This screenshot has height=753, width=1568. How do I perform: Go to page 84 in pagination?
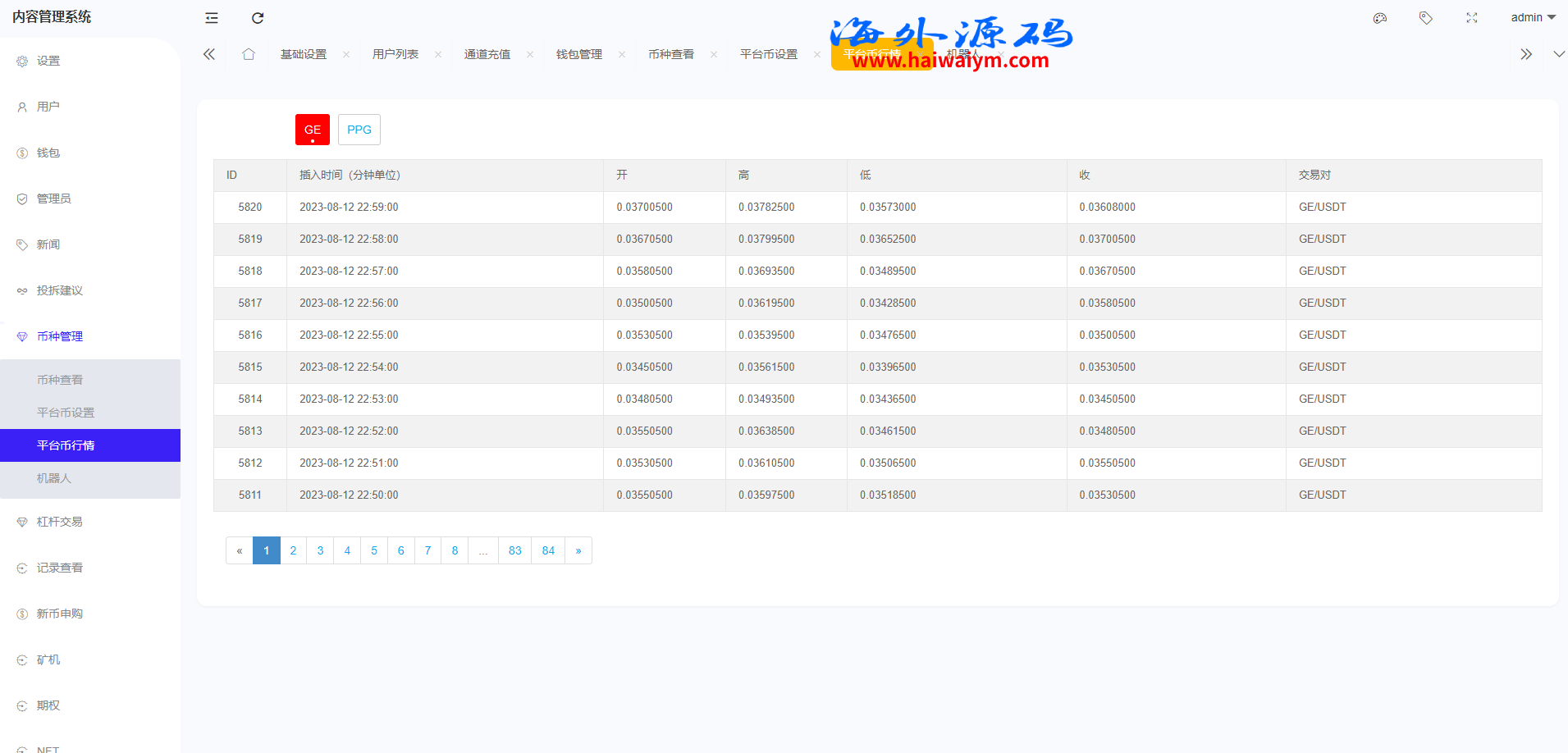point(548,550)
